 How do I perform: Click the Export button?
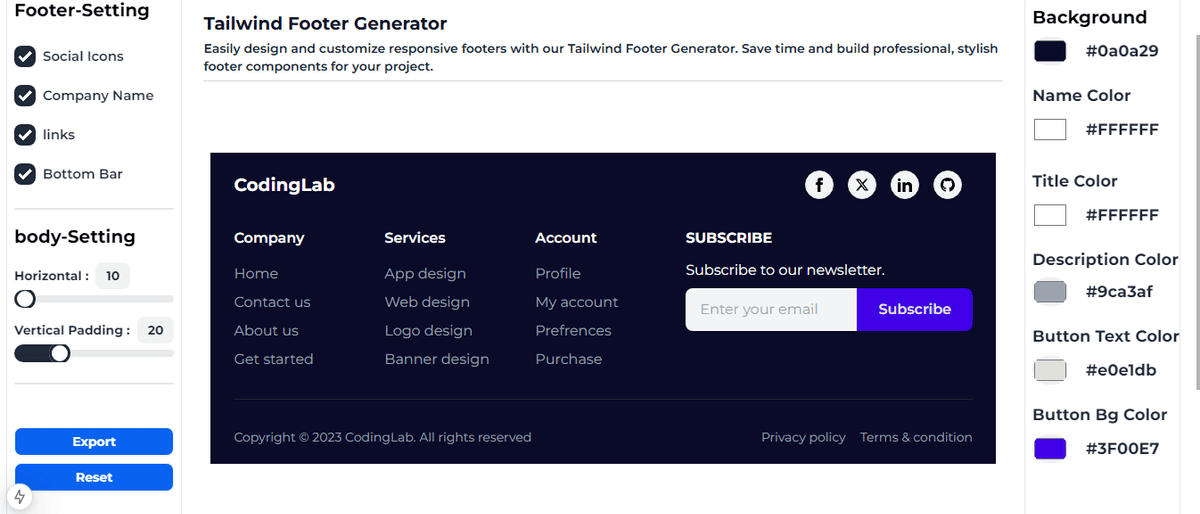(94, 441)
